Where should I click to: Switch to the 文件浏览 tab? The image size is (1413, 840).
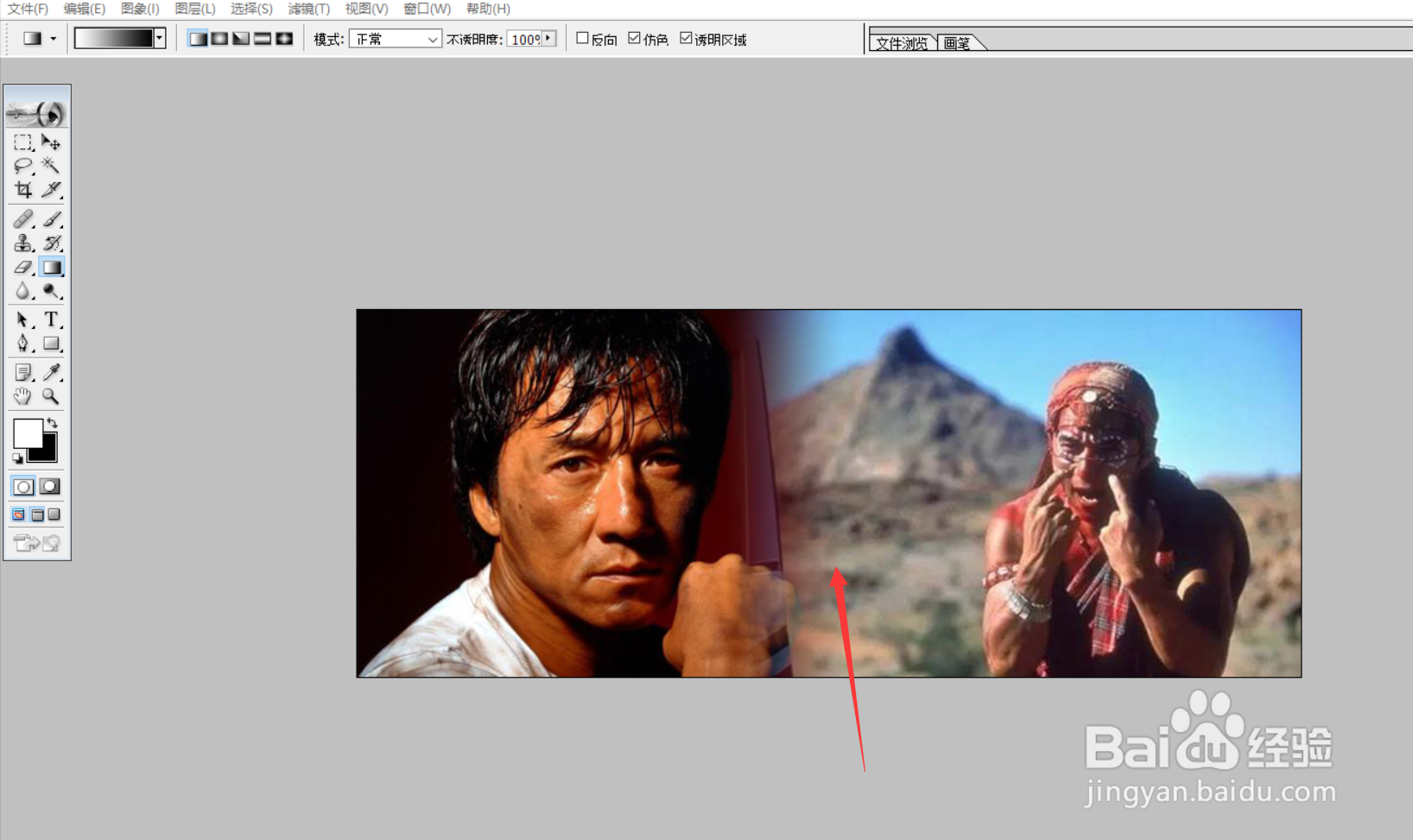[903, 43]
